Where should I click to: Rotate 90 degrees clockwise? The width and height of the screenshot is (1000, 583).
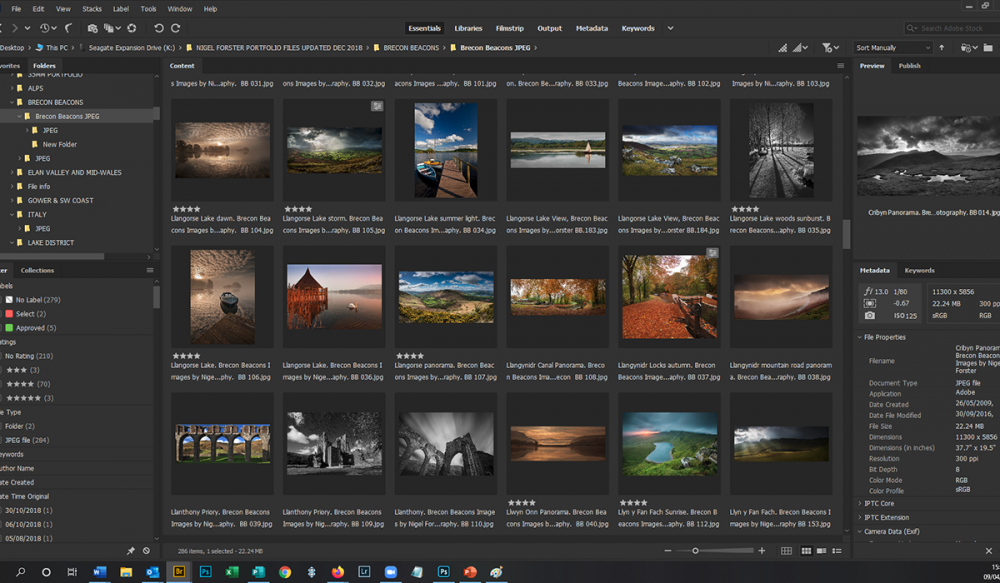pos(175,28)
